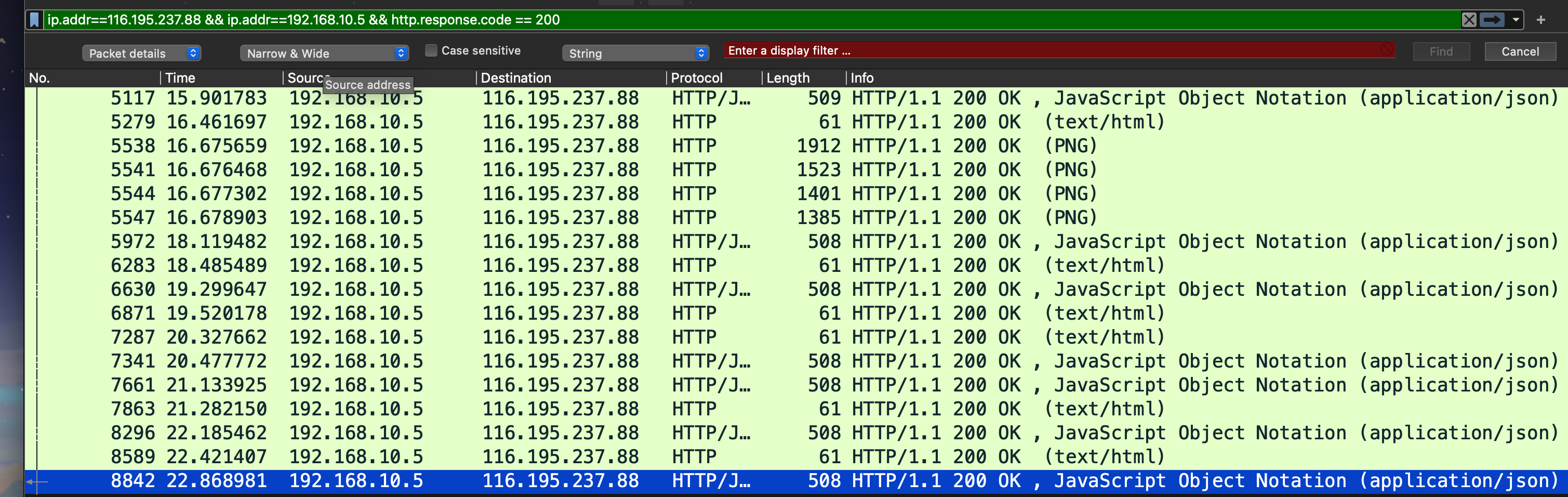The width and height of the screenshot is (1568, 497).
Task: Open the String search type dropdown
Action: (635, 53)
